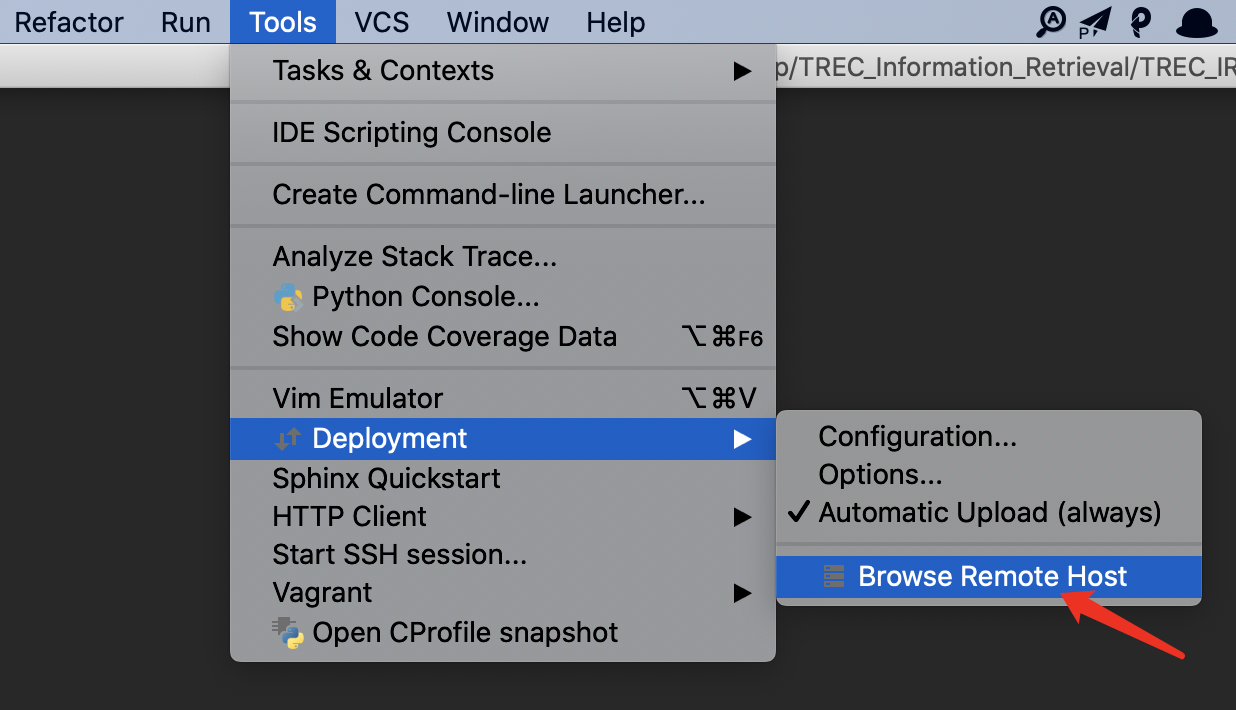Open the Window menu
1236x710 pixels.
tap(497, 21)
